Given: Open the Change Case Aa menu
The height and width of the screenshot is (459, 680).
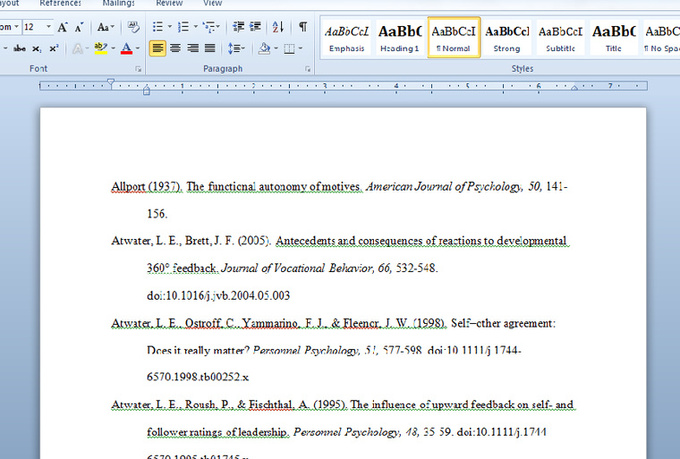Looking at the screenshot, I should point(105,27).
